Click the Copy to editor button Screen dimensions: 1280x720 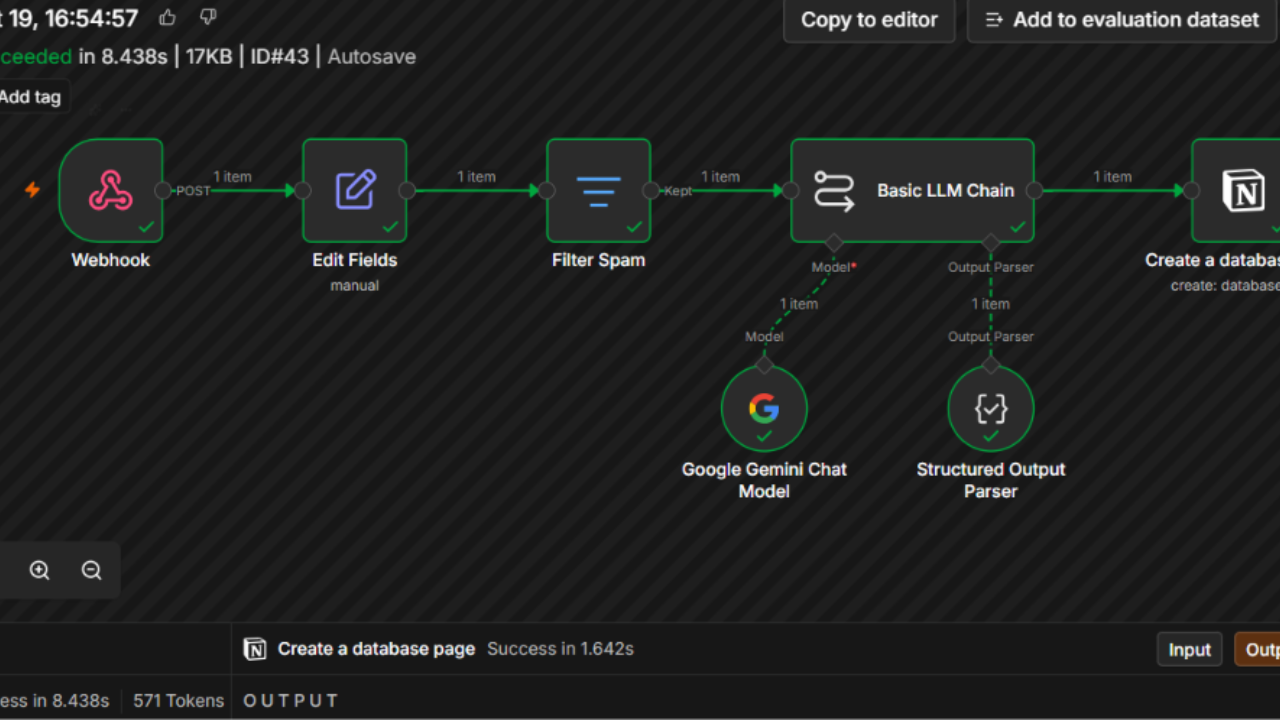(x=869, y=20)
